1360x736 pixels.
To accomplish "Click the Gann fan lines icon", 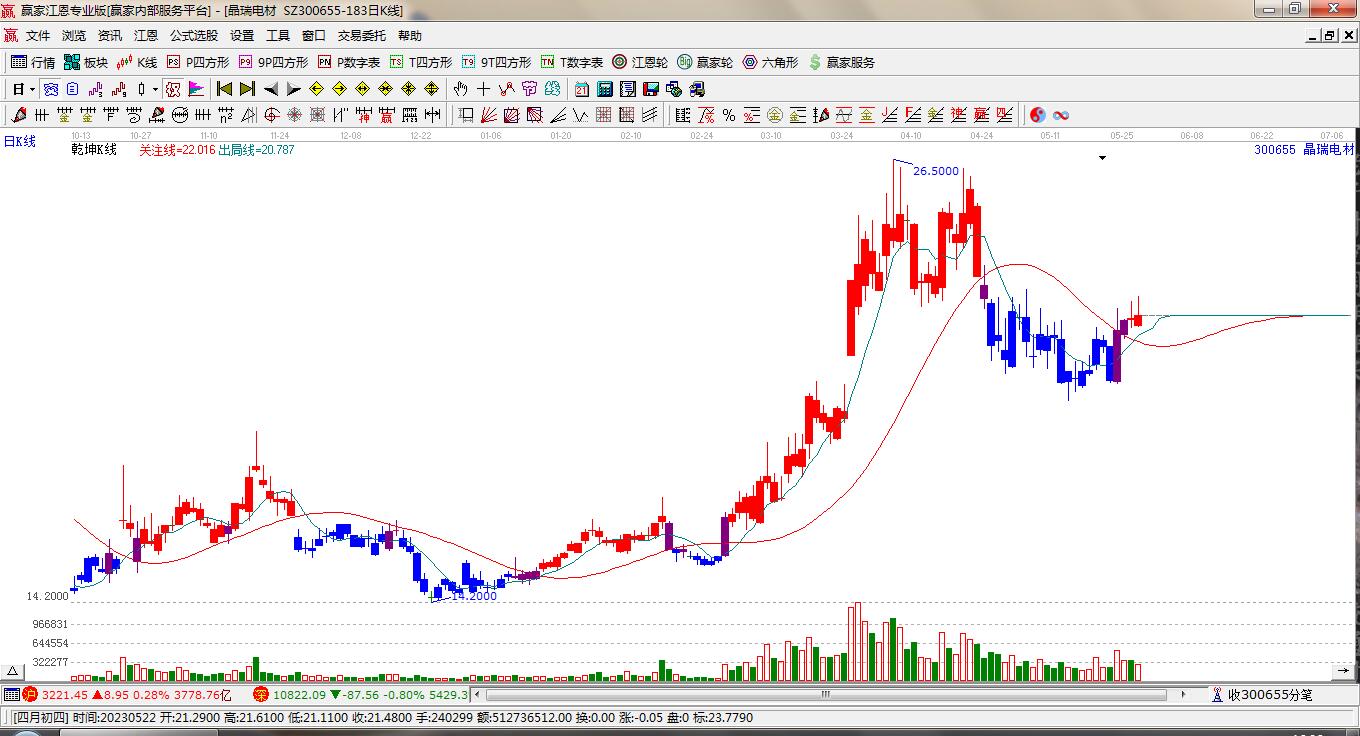I will coord(489,115).
